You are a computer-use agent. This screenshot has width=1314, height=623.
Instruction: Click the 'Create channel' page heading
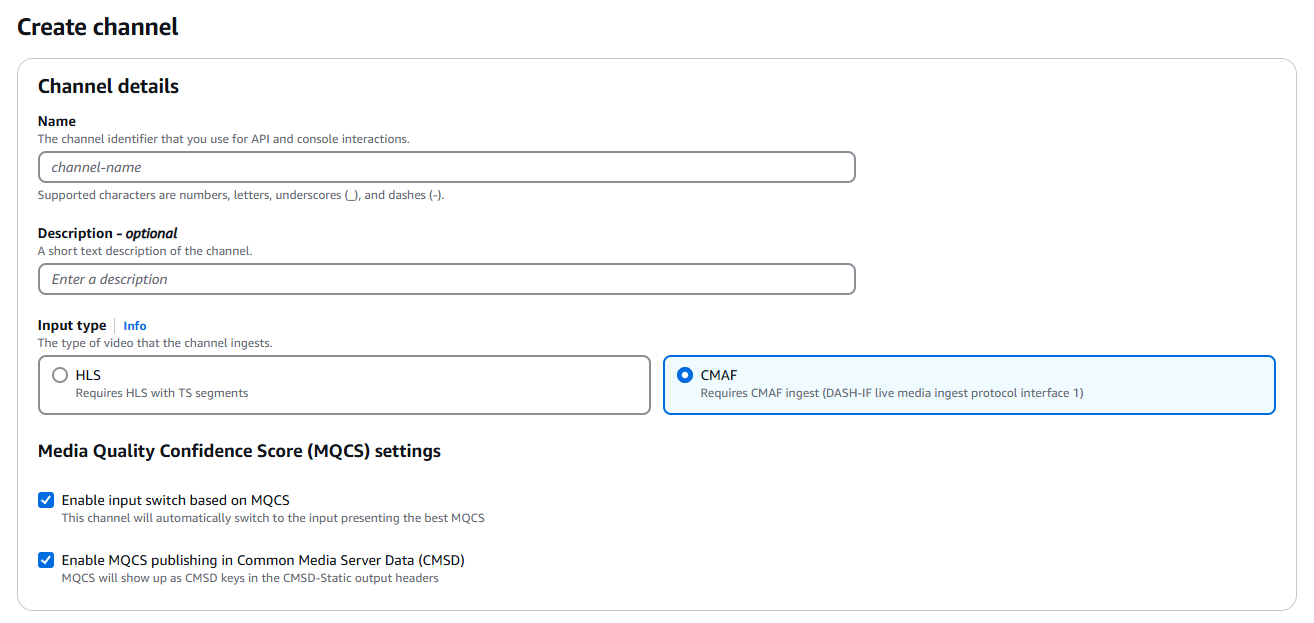(98, 27)
